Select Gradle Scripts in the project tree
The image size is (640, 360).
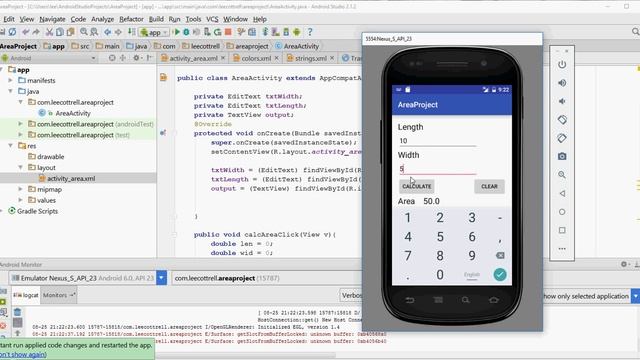(37, 211)
